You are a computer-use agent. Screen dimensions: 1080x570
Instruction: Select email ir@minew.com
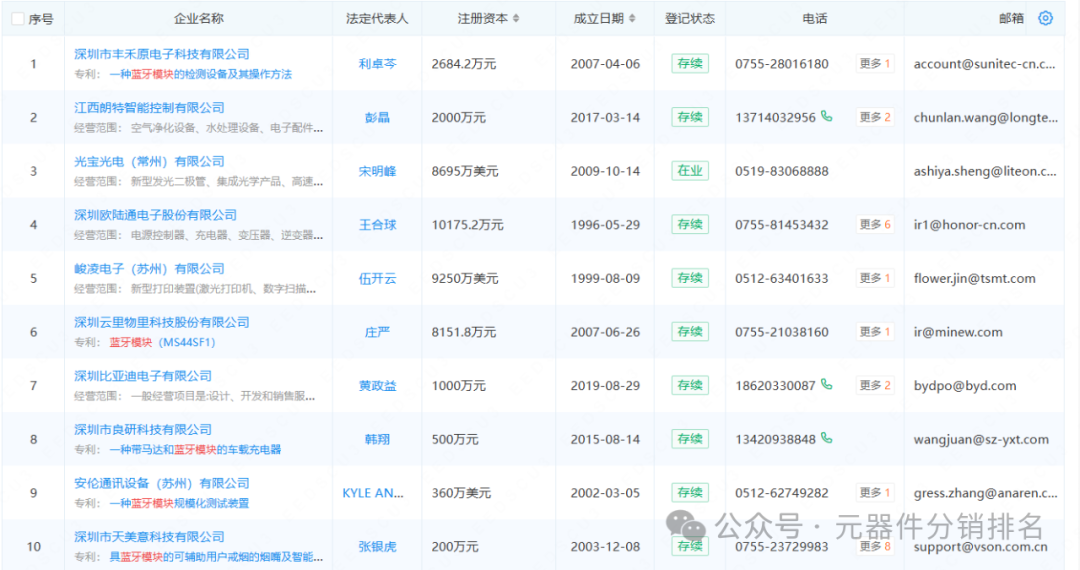957,332
